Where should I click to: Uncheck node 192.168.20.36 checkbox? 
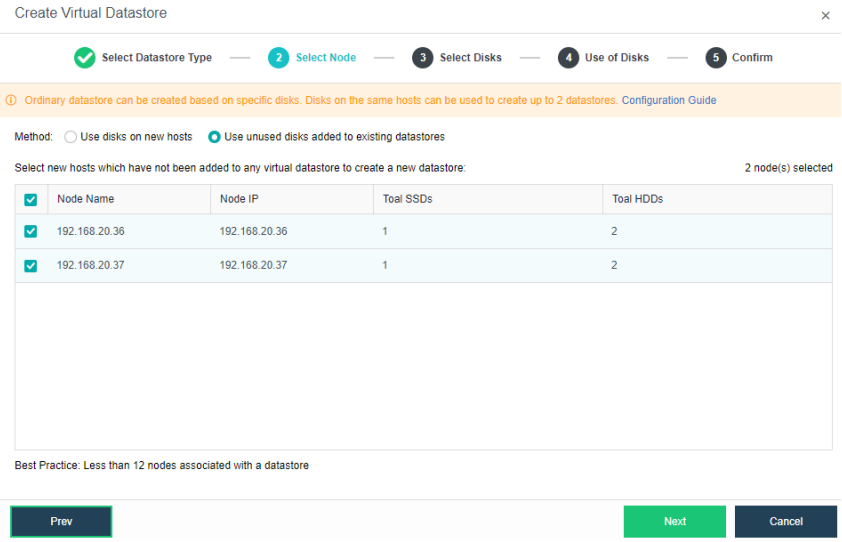tap(31, 232)
